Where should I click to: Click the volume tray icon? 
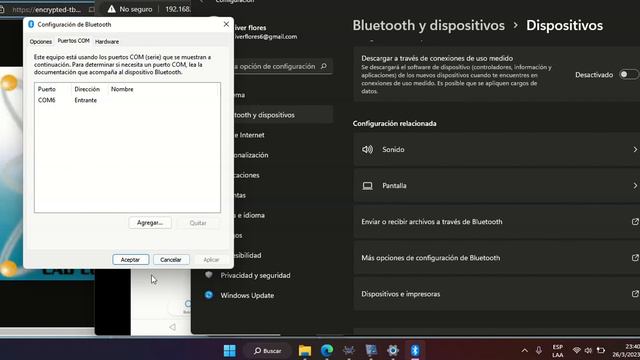click(588, 351)
